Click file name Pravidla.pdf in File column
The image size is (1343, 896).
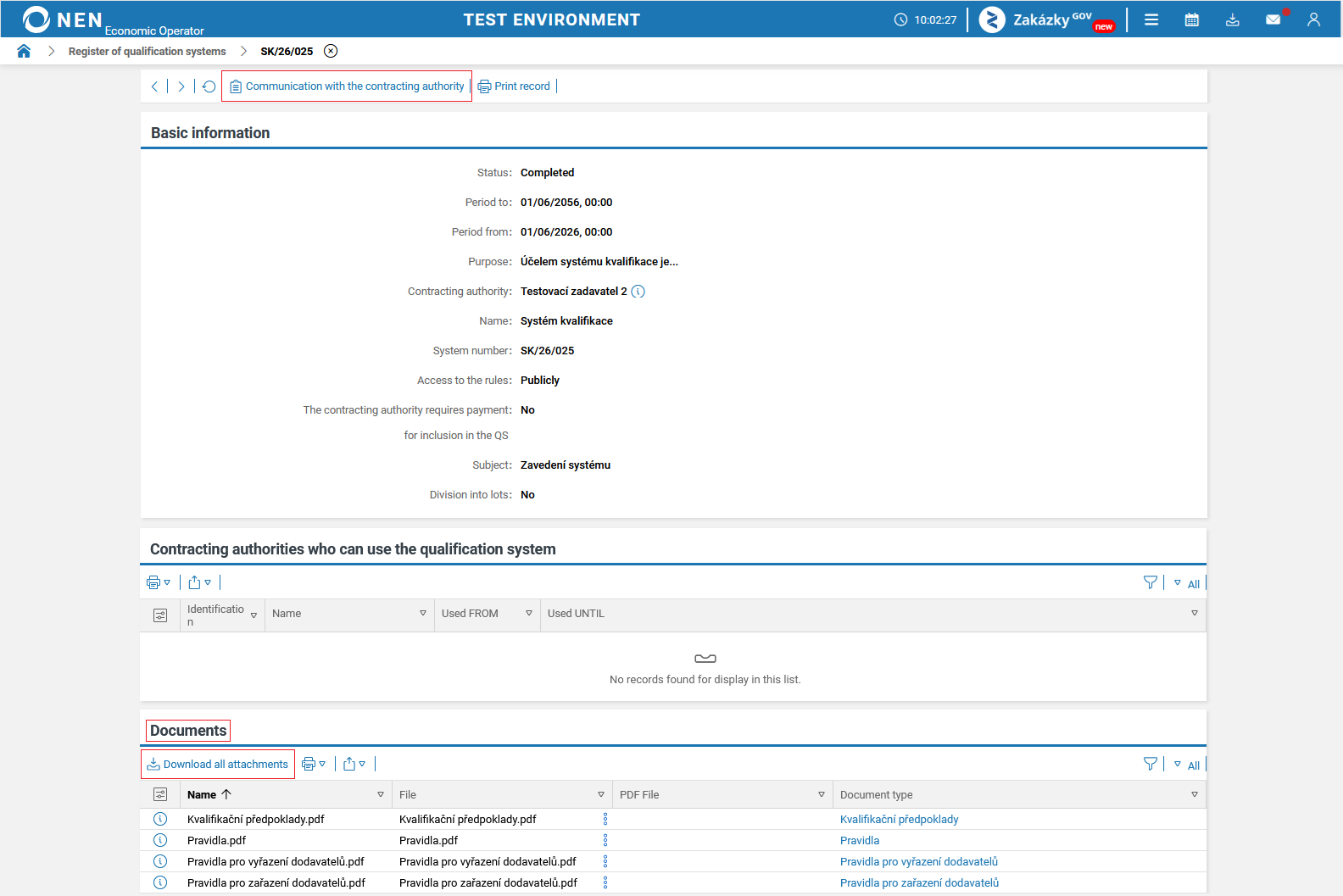(x=428, y=841)
